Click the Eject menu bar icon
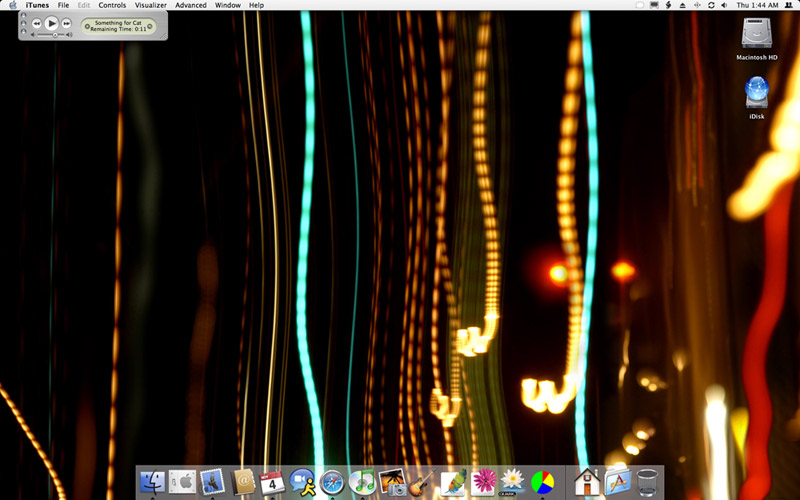 683,5
